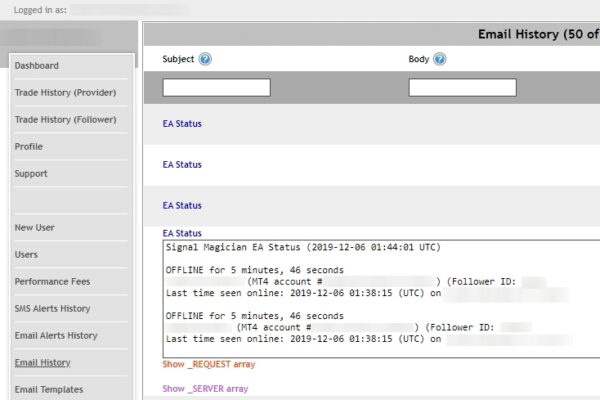Click the help icon next to Subject

(x=205, y=59)
